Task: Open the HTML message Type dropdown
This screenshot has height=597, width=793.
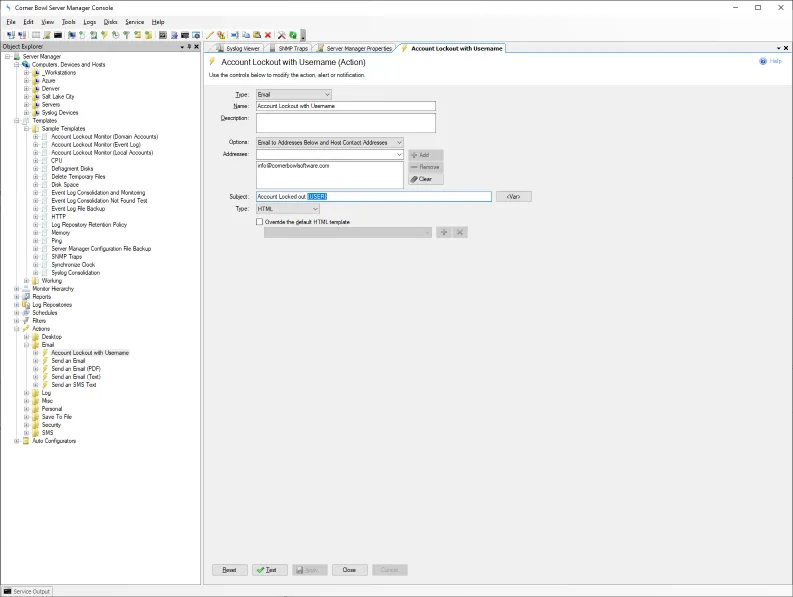Action: 315,209
